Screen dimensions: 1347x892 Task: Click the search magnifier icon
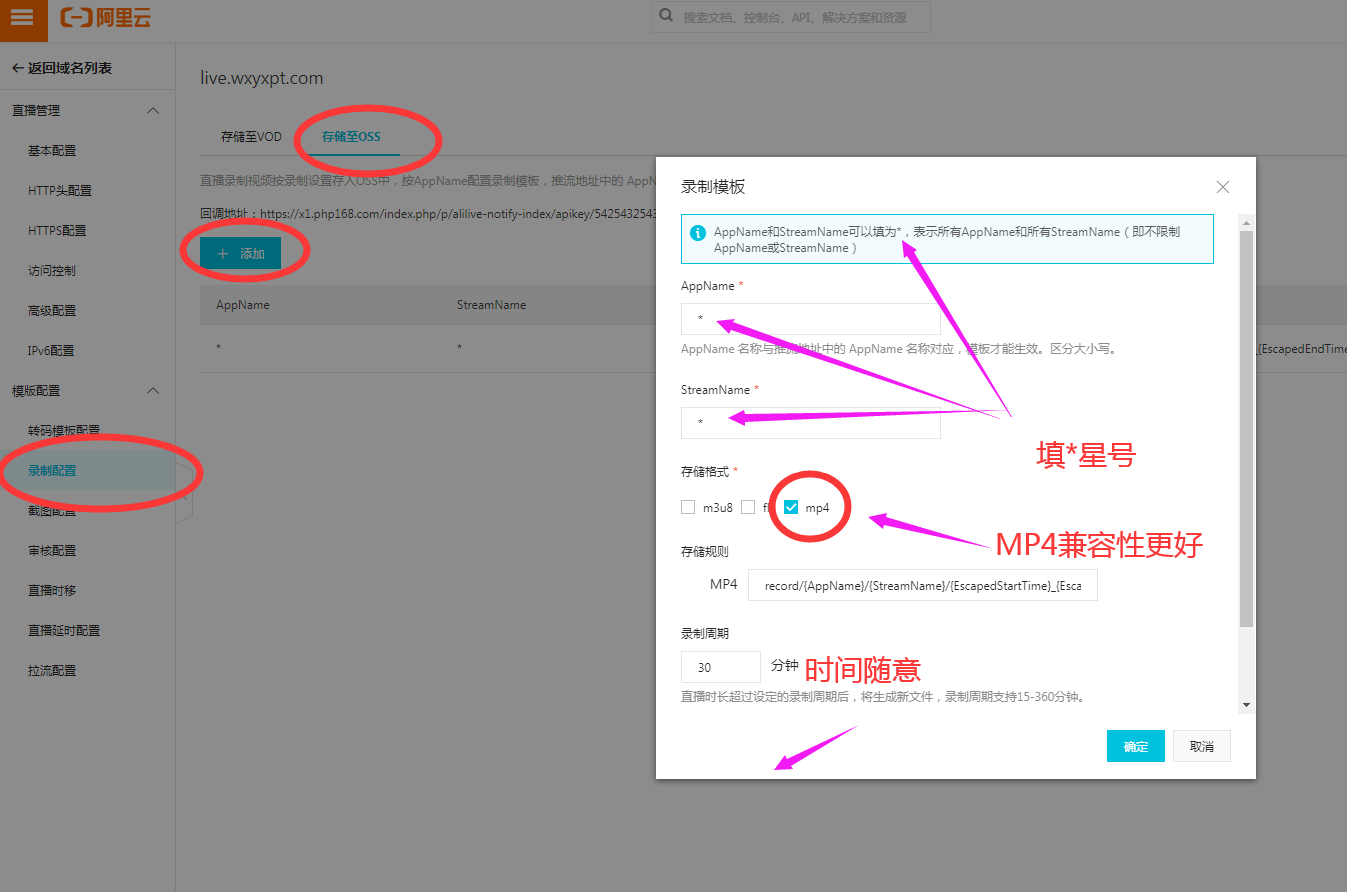coord(666,17)
